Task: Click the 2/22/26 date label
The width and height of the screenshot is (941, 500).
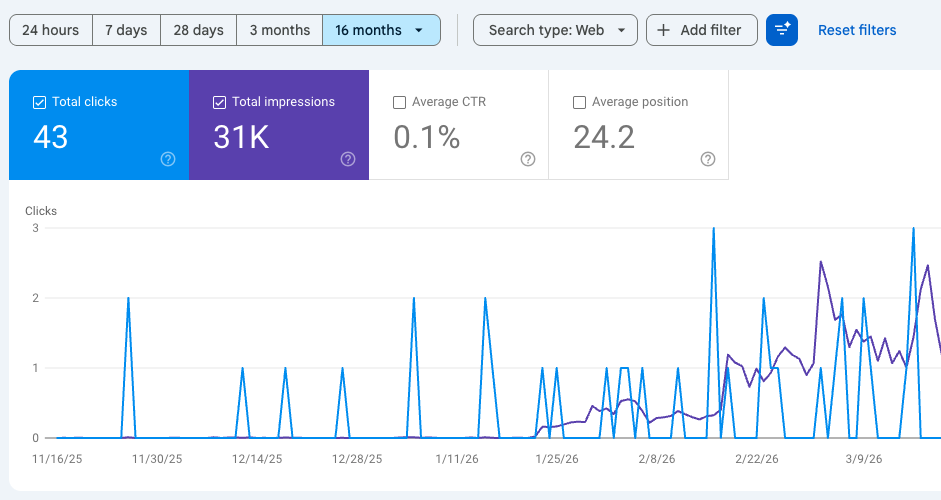Action: [x=757, y=459]
